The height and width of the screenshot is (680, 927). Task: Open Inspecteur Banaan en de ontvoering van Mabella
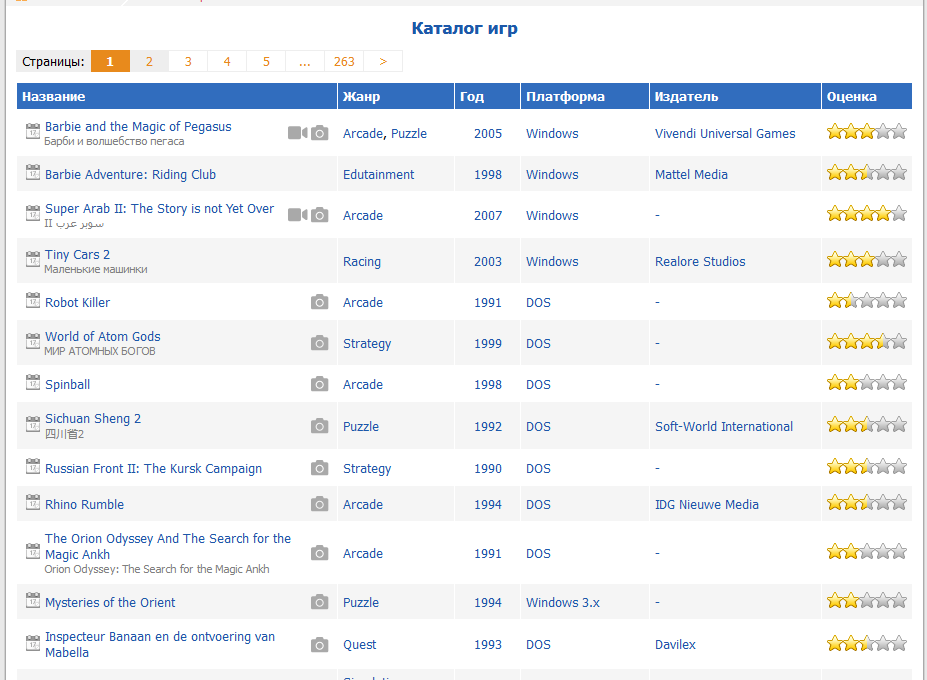click(x=160, y=645)
